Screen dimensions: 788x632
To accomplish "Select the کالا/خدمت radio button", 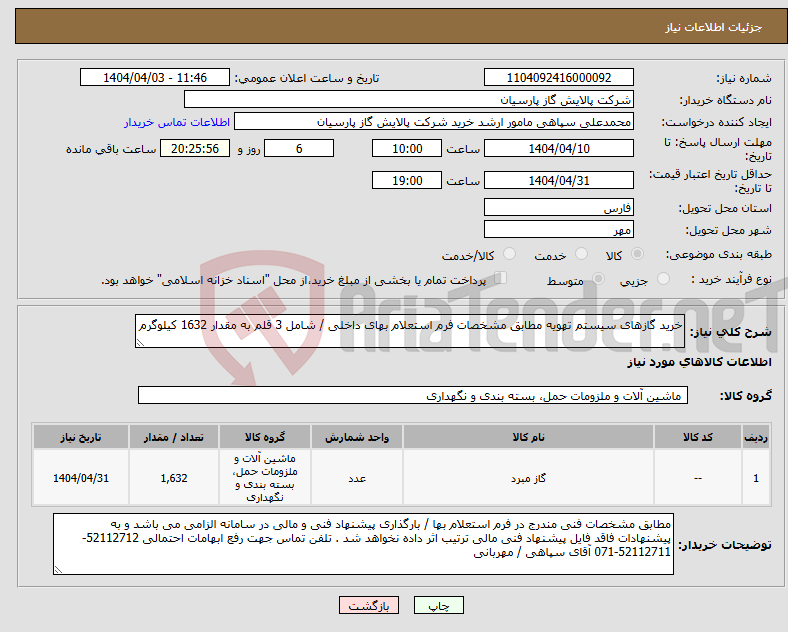I will pyautogui.click(x=509, y=254).
